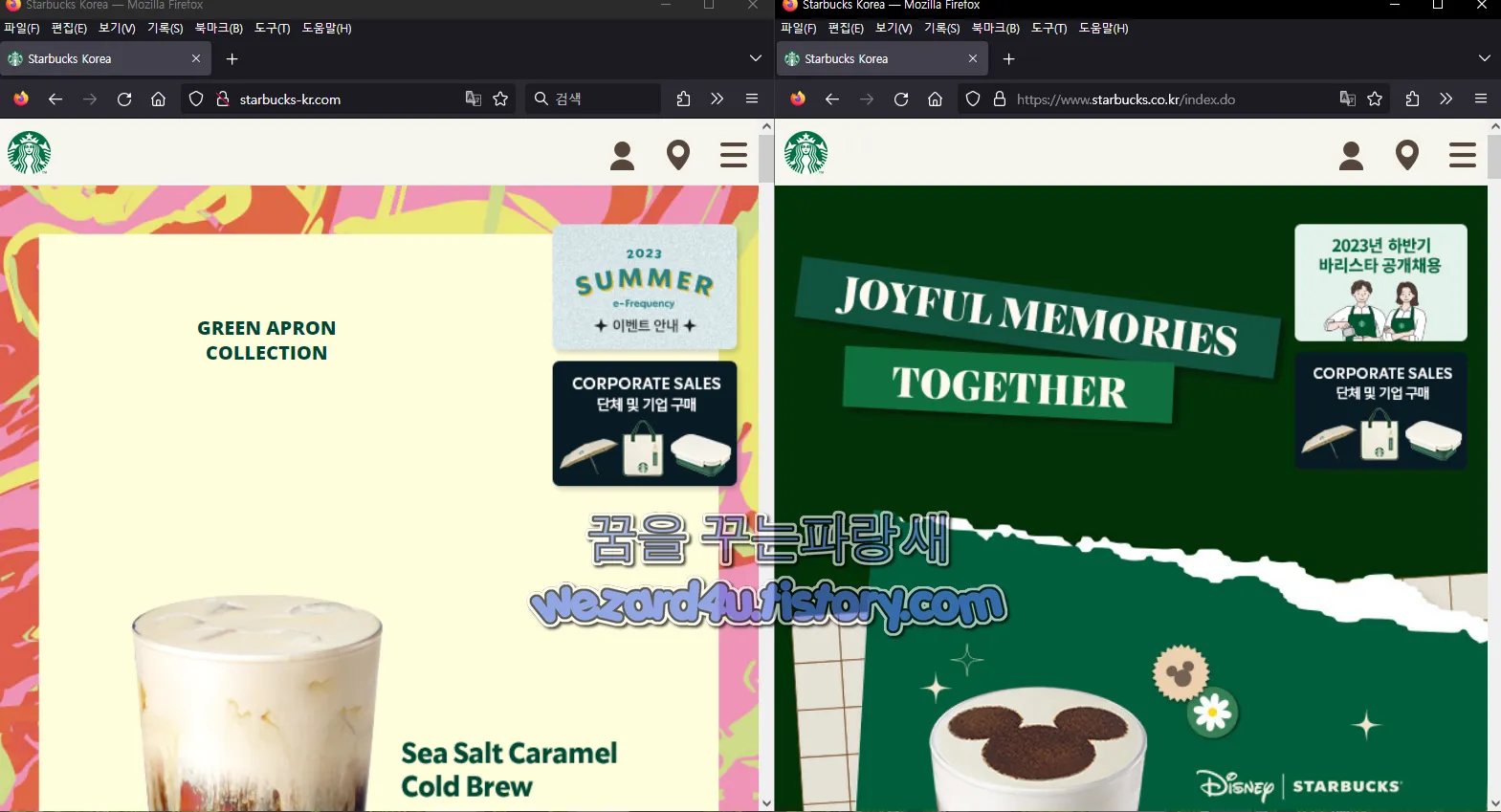The image size is (1501, 812).
Task: Translate page icon in left window address bar
Action: (x=474, y=99)
